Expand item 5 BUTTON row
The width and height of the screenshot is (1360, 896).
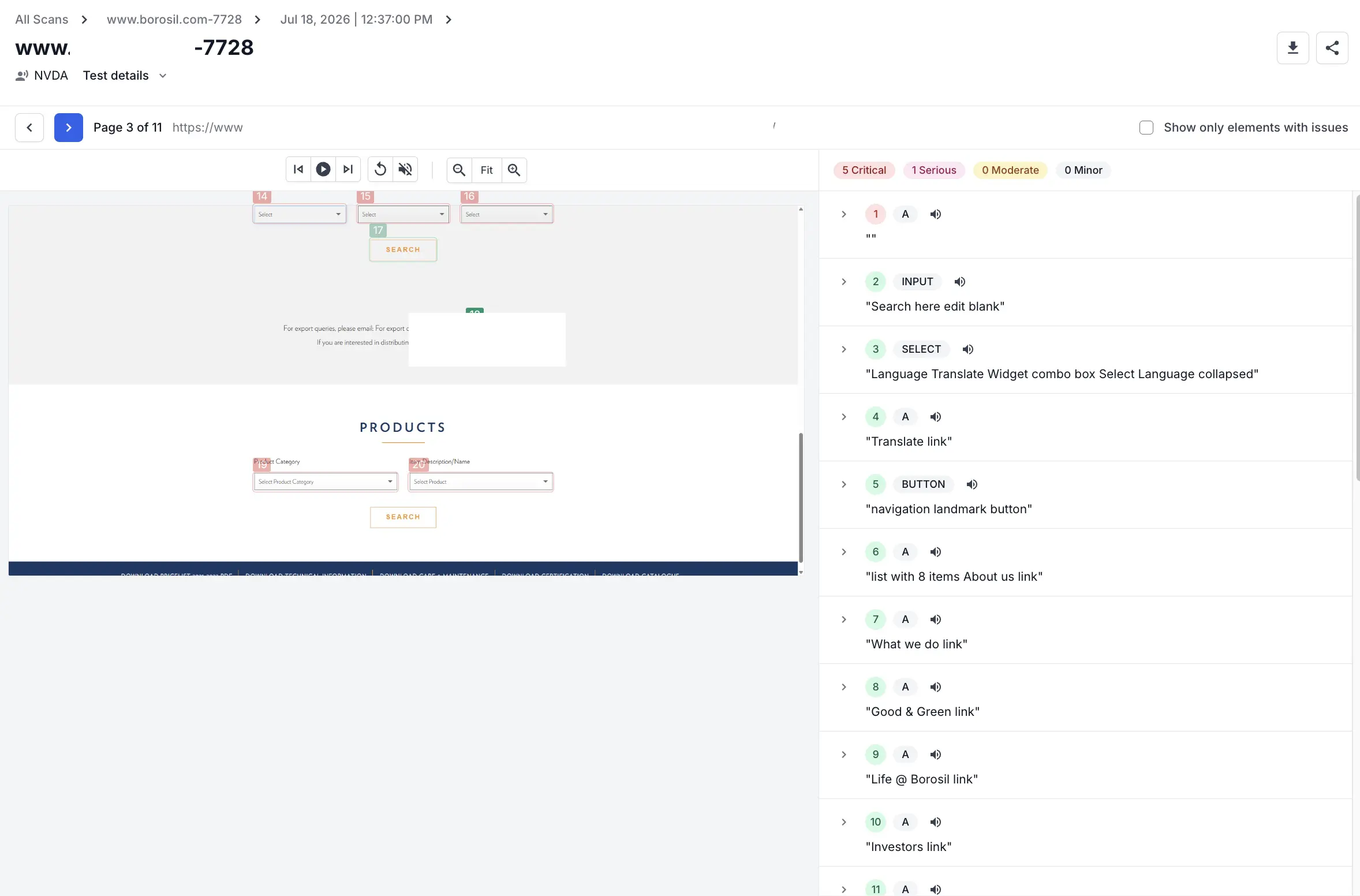click(x=844, y=484)
